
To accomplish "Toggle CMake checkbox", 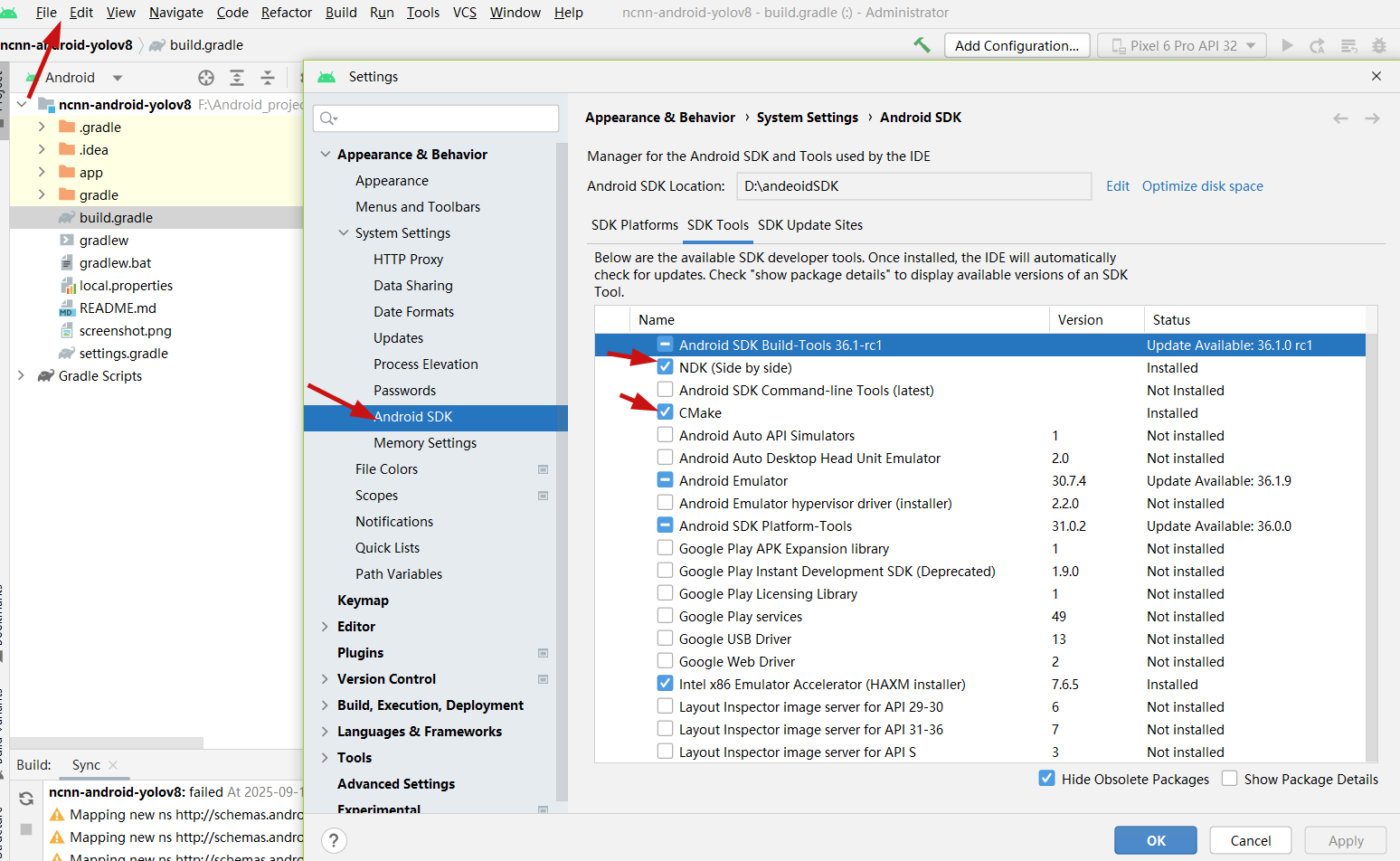I will tap(665, 412).
